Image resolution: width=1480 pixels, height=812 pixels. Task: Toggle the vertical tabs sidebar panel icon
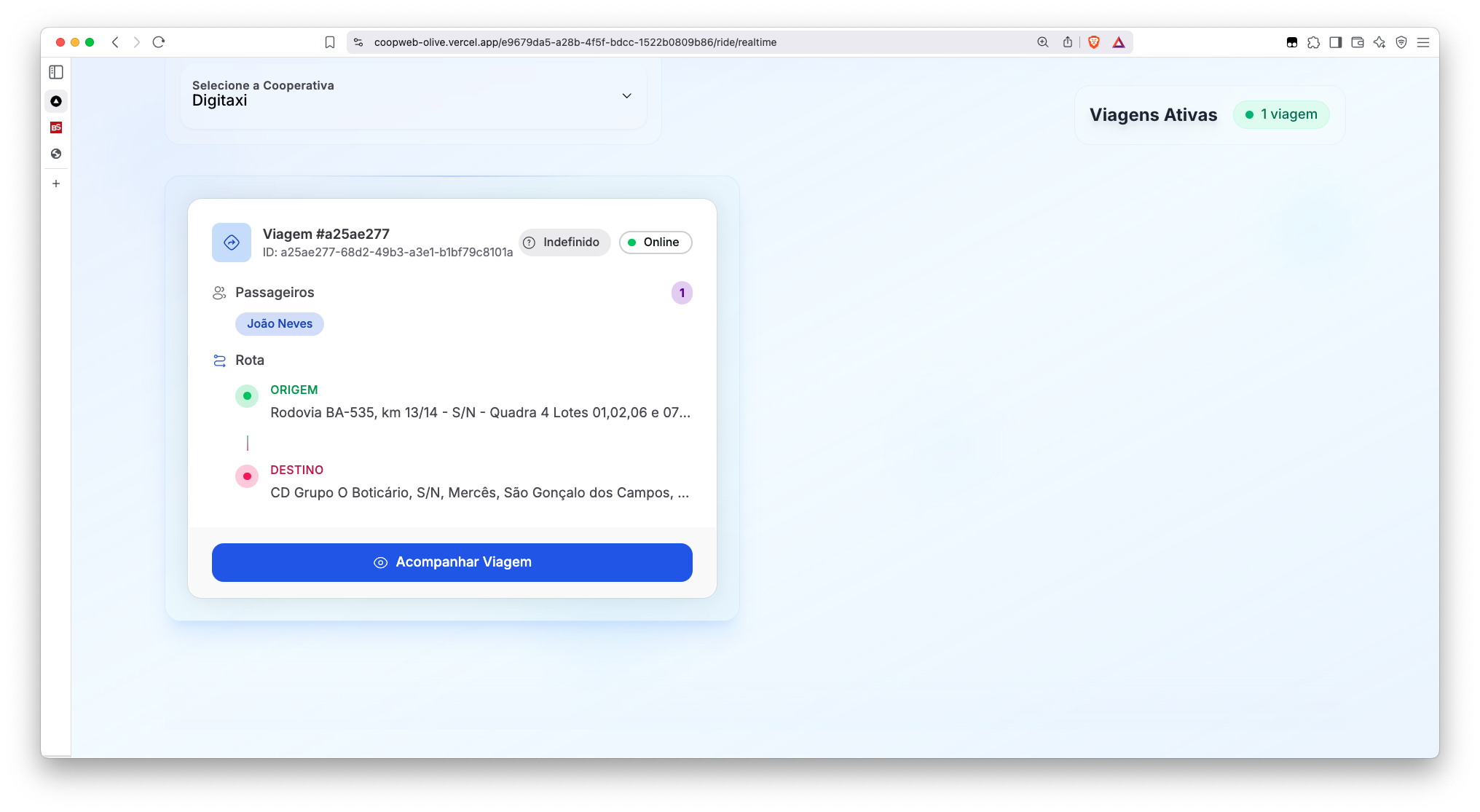coord(56,72)
